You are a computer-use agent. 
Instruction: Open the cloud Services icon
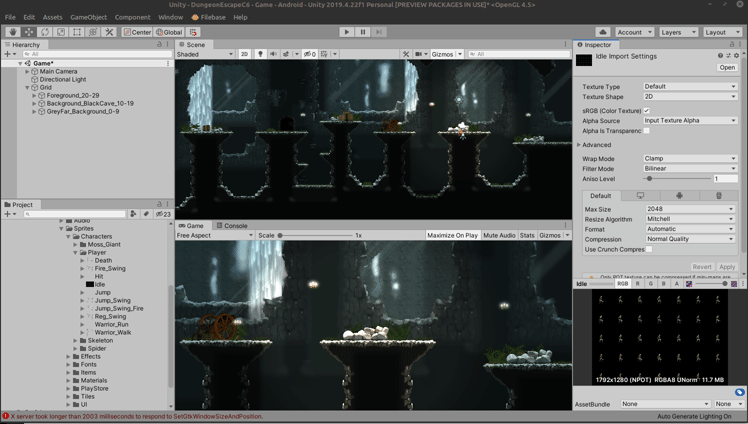coord(603,32)
